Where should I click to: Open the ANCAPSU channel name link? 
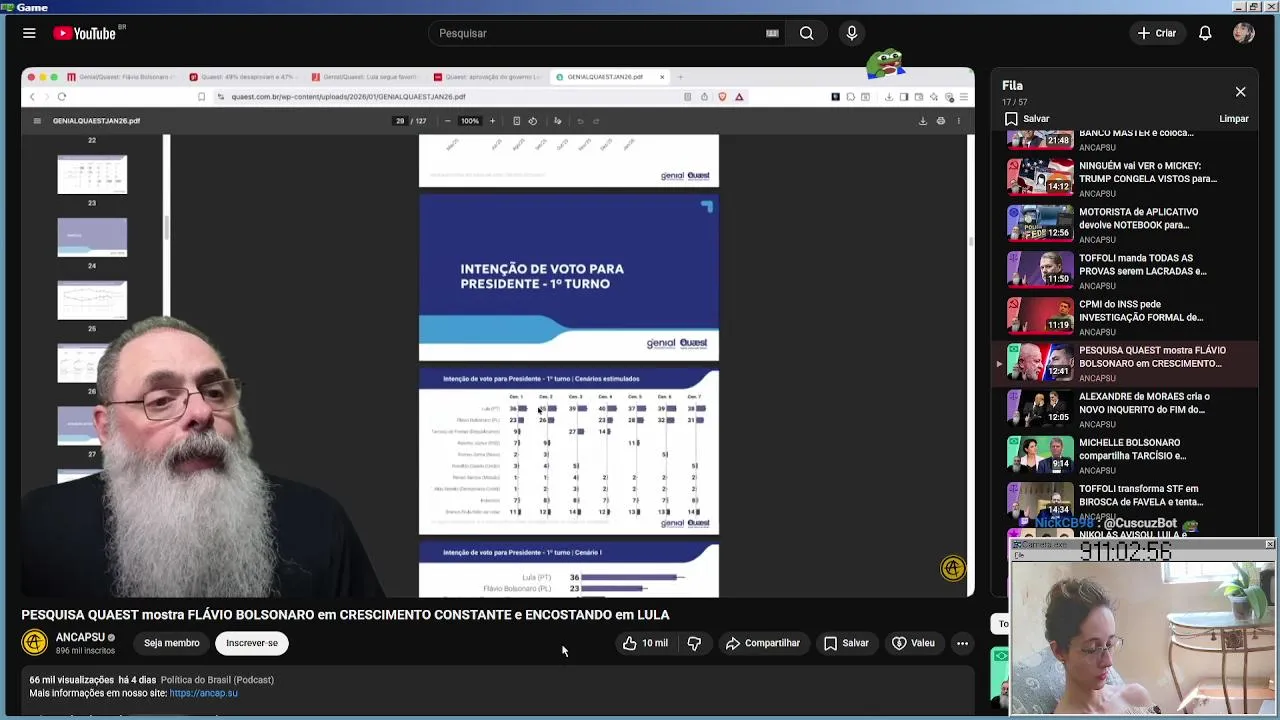coord(80,637)
